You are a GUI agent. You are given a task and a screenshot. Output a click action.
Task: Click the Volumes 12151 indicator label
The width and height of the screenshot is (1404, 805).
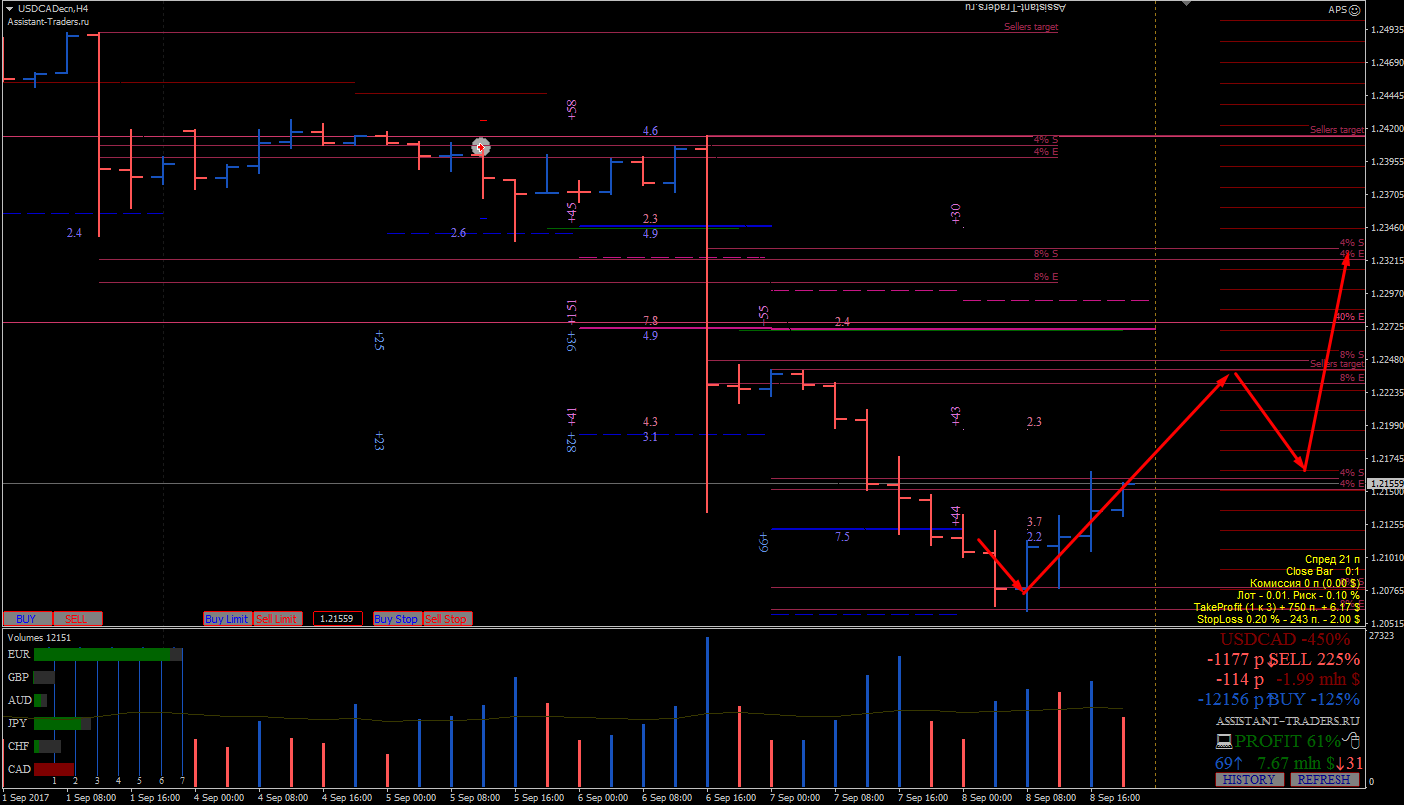[x=40, y=636]
